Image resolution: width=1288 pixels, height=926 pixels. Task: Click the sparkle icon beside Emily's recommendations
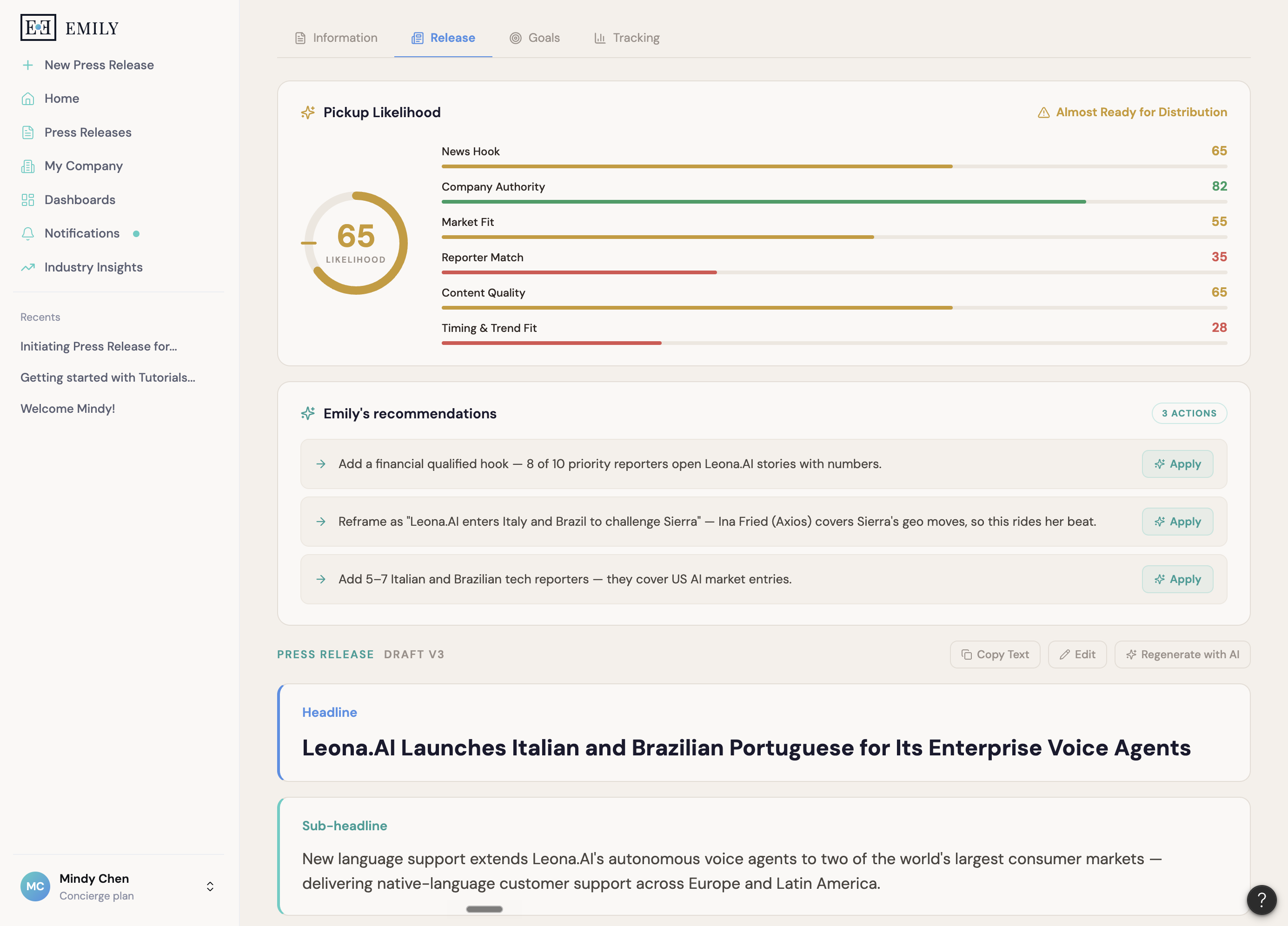pyautogui.click(x=308, y=413)
